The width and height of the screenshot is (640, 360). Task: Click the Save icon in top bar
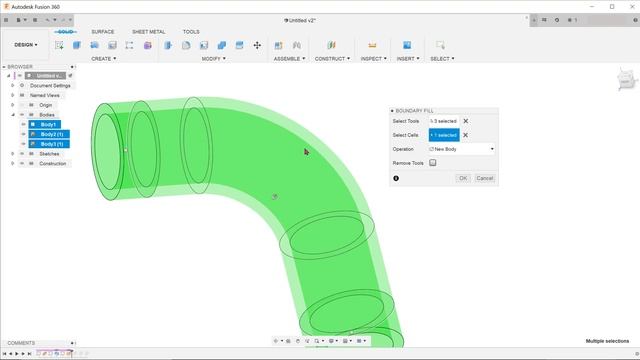[35, 20]
